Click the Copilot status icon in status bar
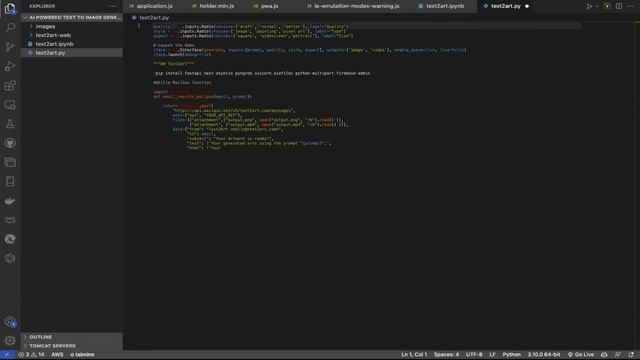Image resolution: width=640 pixels, height=360 pixels. (x=604, y=355)
